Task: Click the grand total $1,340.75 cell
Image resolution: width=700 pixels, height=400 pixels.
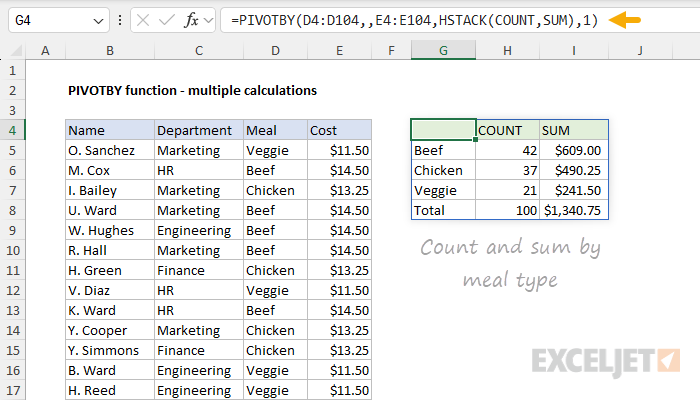Action: click(x=574, y=210)
